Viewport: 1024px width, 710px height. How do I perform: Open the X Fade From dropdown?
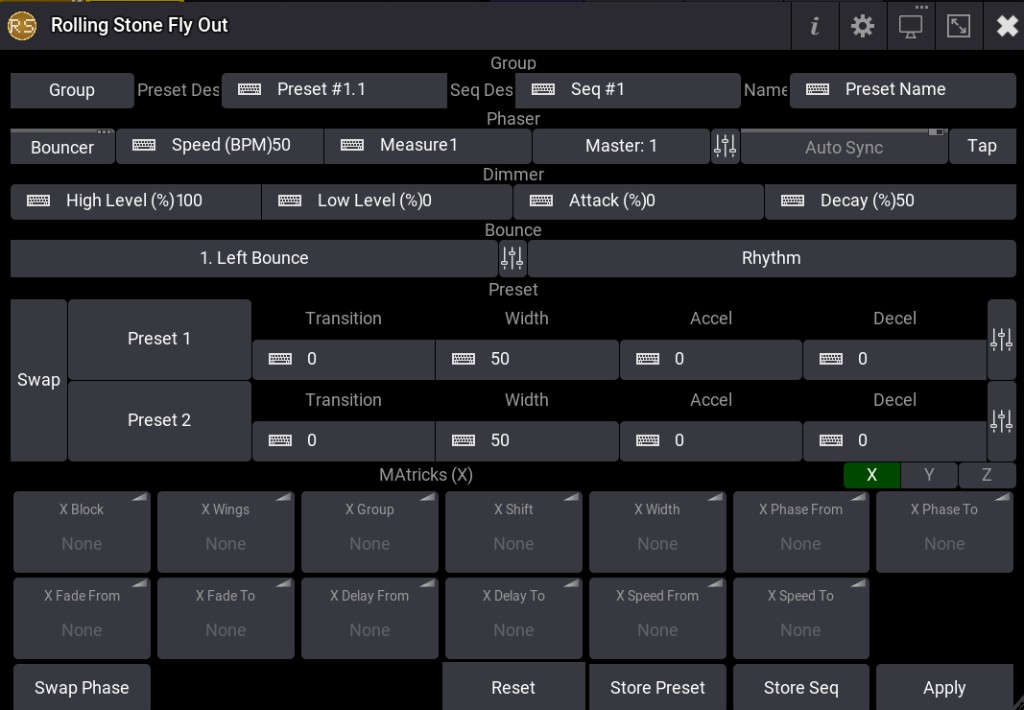(82, 618)
